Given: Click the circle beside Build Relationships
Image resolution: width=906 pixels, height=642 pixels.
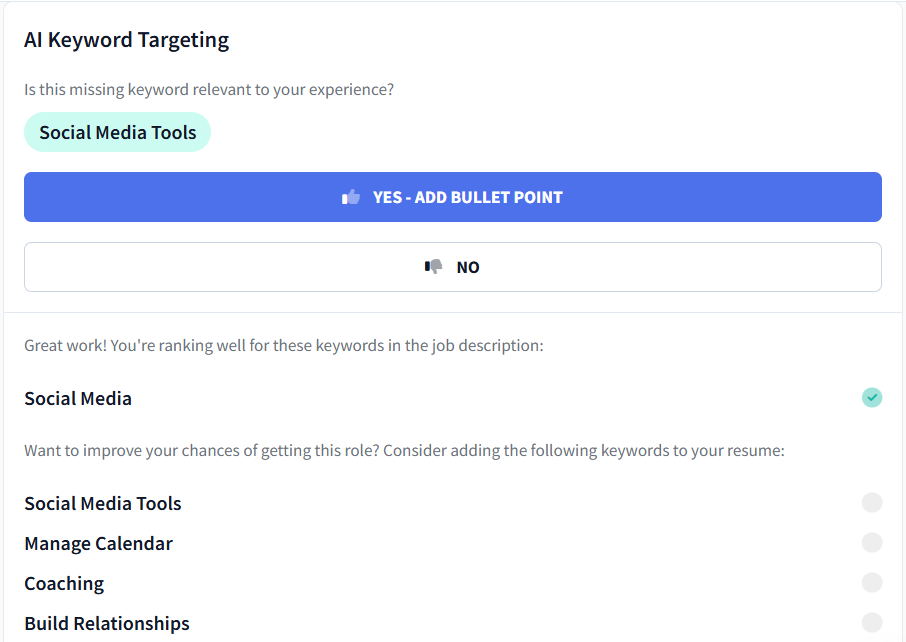Looking at the screenshot, I should [871, 621].
